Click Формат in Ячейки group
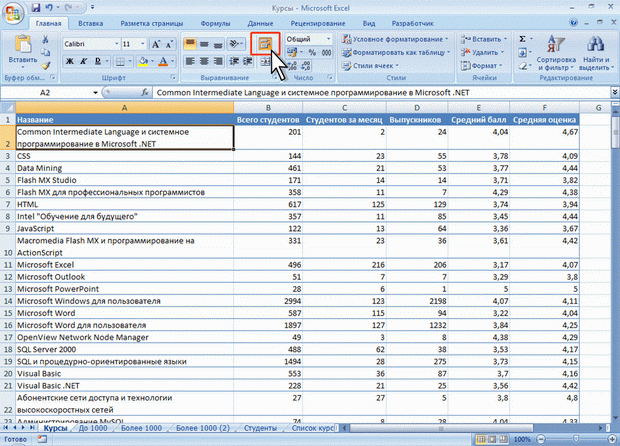The height and width of the screenshot is (446, 620). [481, 66]
